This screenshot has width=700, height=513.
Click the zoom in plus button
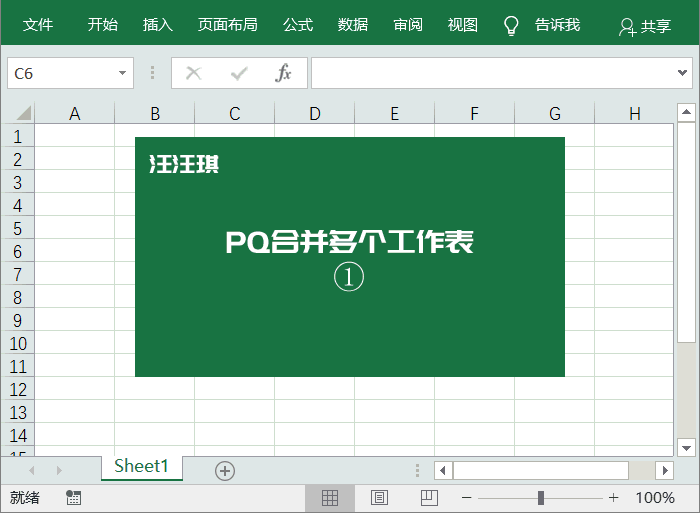pos(613,497)
